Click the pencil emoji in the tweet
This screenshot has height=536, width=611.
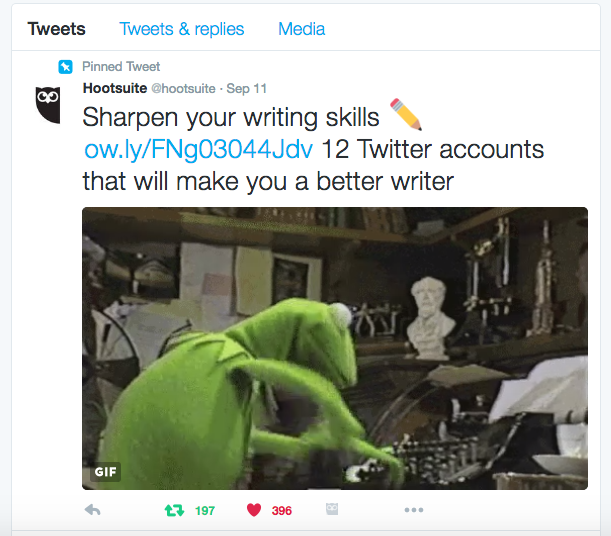(406, 114)
